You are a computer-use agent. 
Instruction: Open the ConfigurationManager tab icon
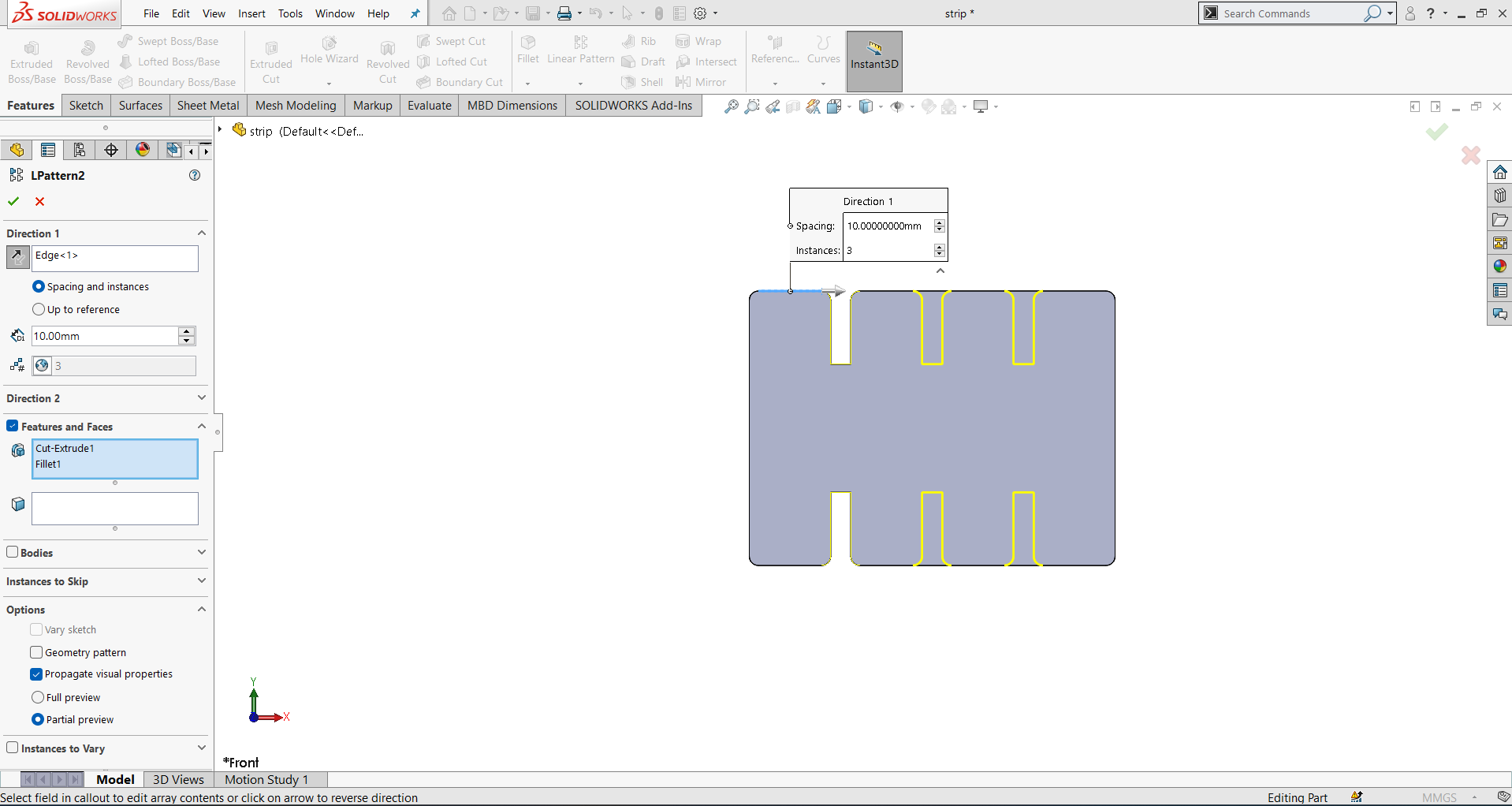80,150
